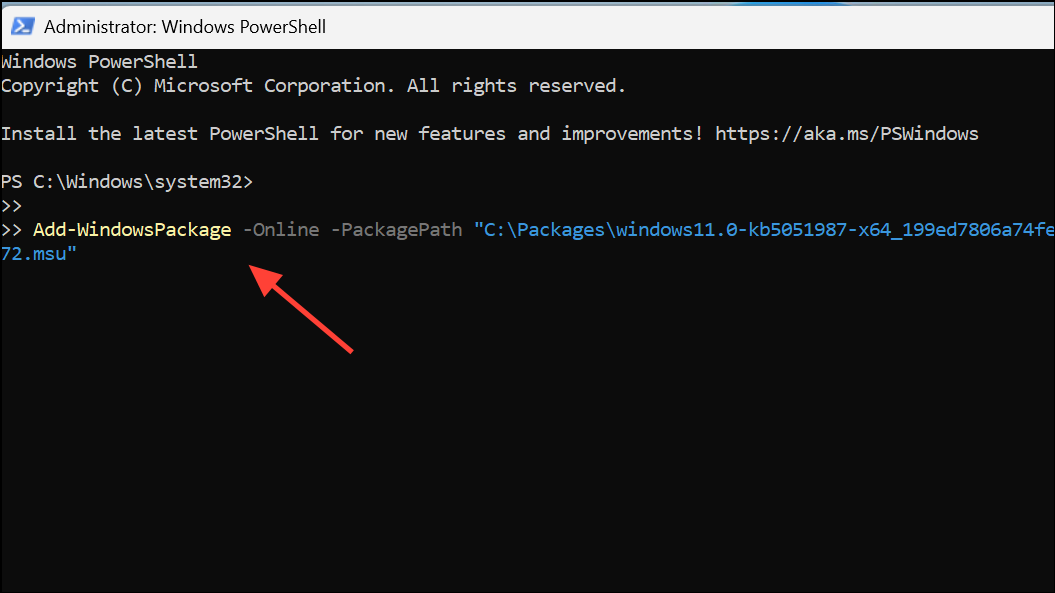Image resolution: width=1055 pixels, height=593 pixels.
Task: Click the 'Add-WindowsPackage' command text
Action: pos(132,230)
